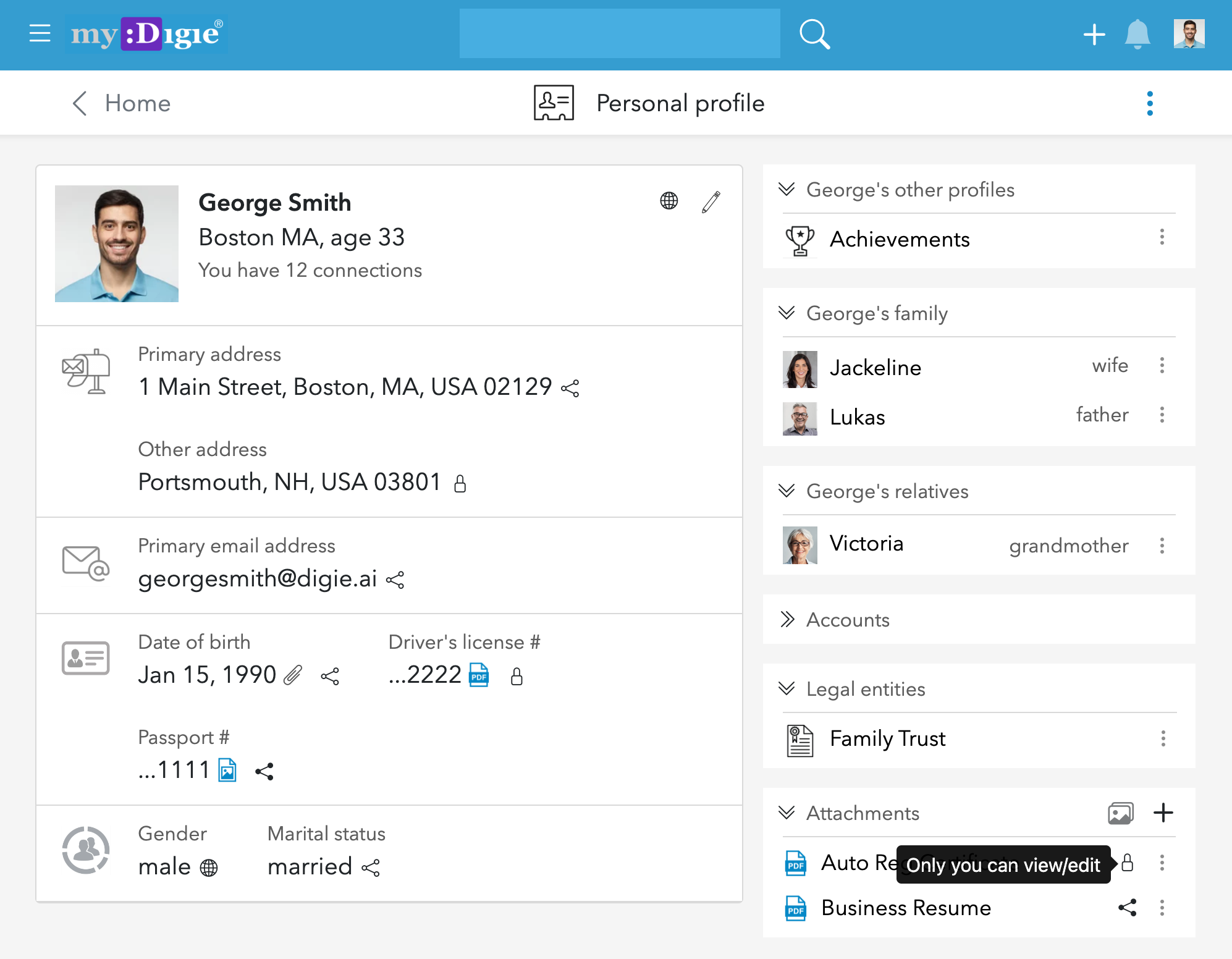The width and height of the screenshot is (1232, 959).
Task: Switch attachments to gallery view
Action: [x=1120, y=813]
